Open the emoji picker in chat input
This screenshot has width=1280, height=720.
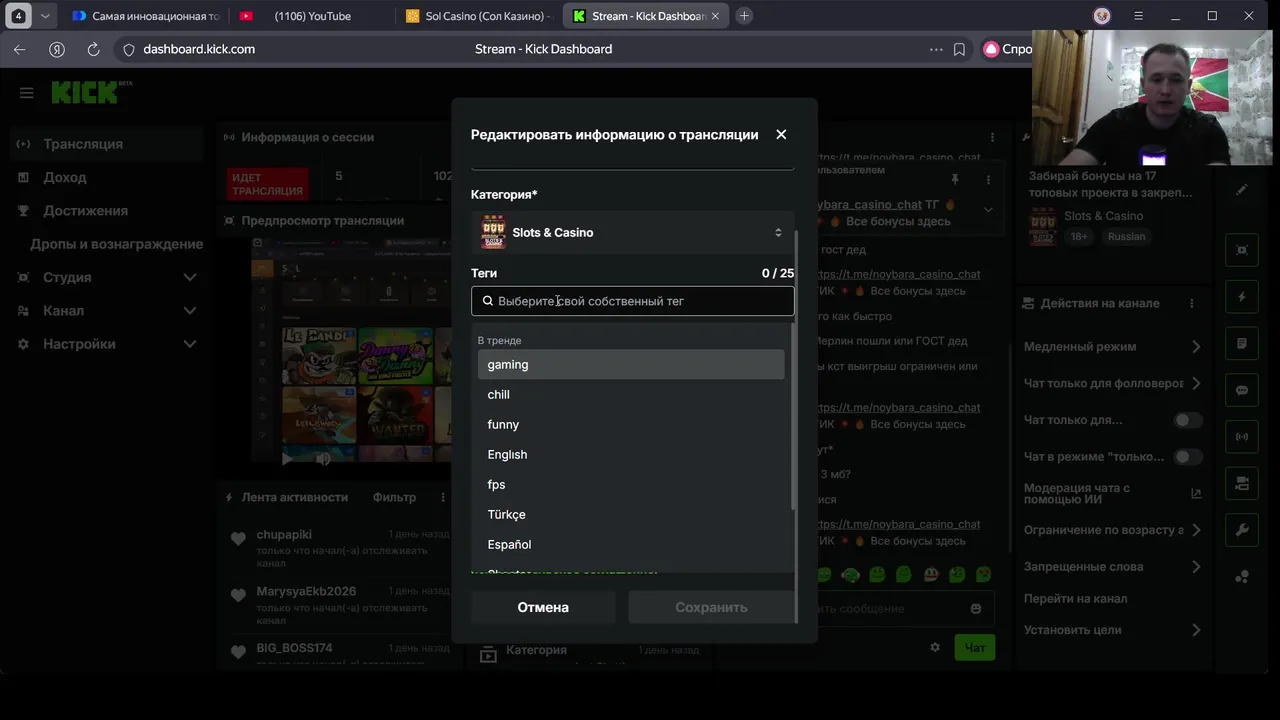[976, 608]
